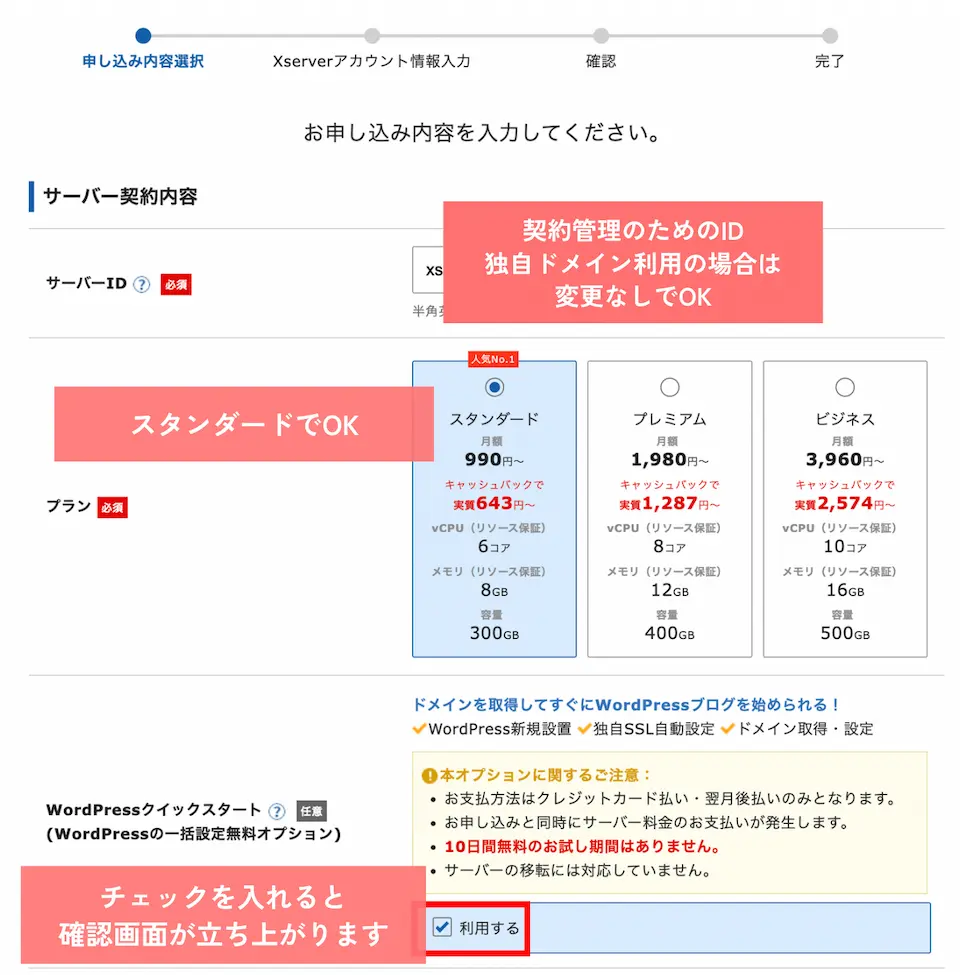The height and width of the screenshot is (975, 960).
Task: Click the ビジネス plan name text
Action: pyautogui.click(x=845, y=419)
